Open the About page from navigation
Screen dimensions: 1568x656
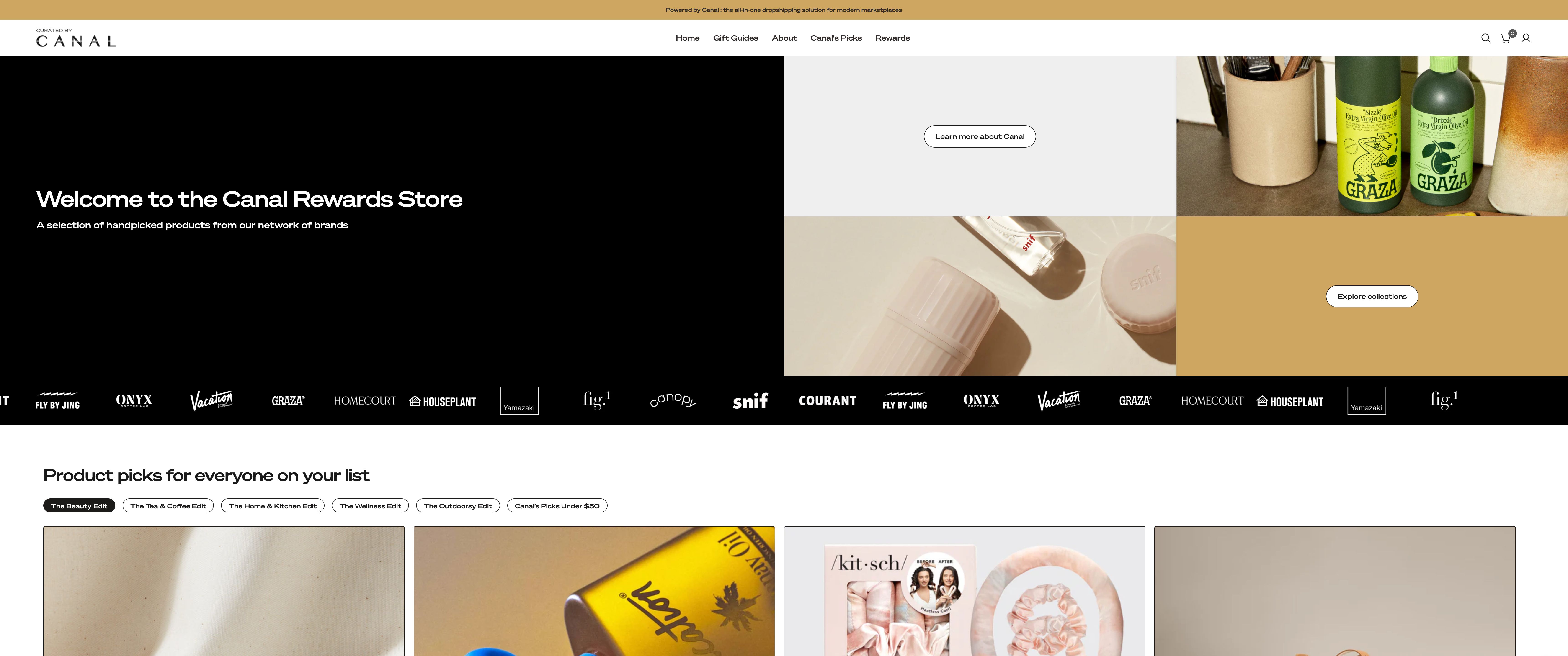pos(783,38)
